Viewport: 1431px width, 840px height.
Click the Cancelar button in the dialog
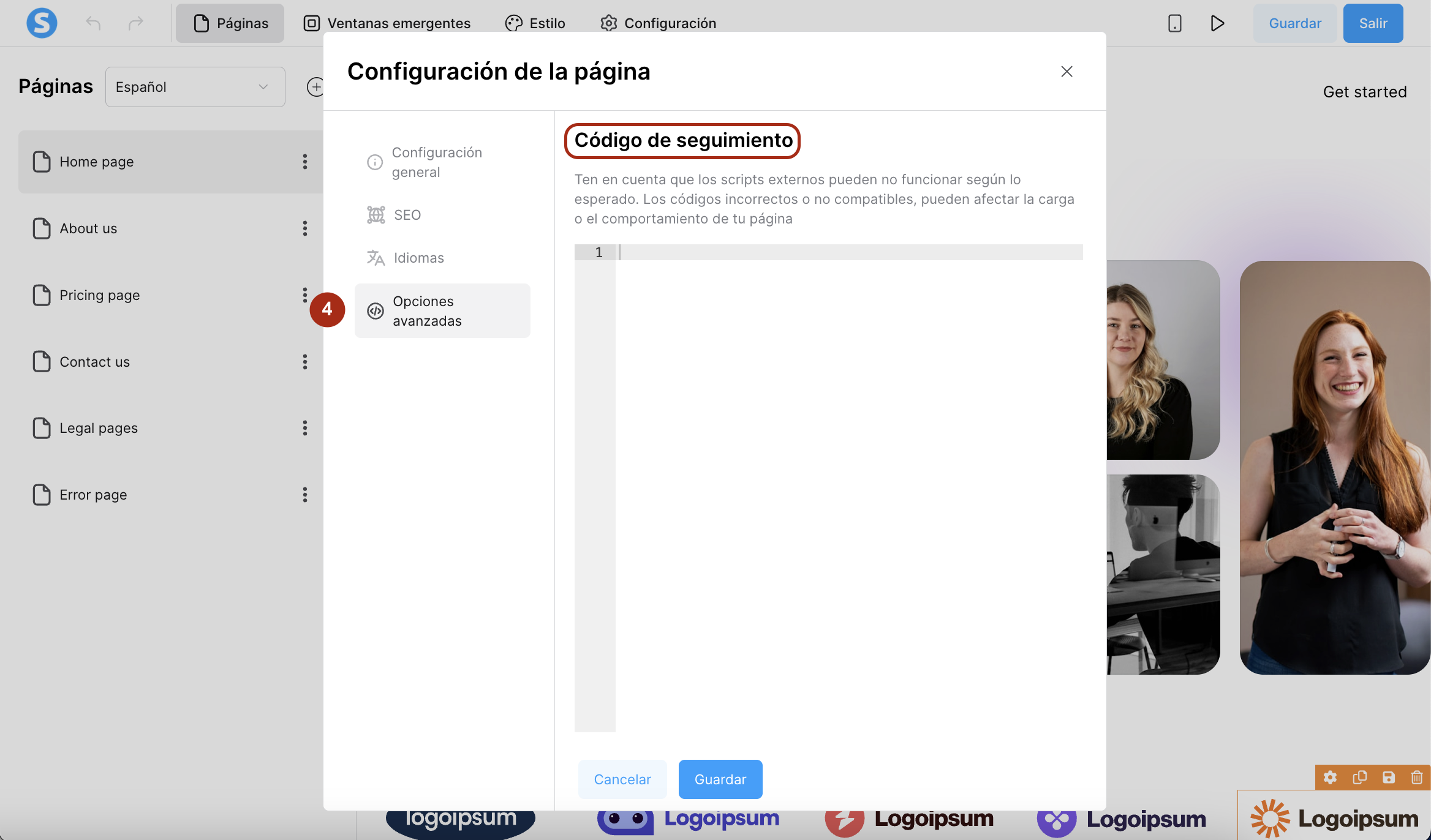point(622,779)
